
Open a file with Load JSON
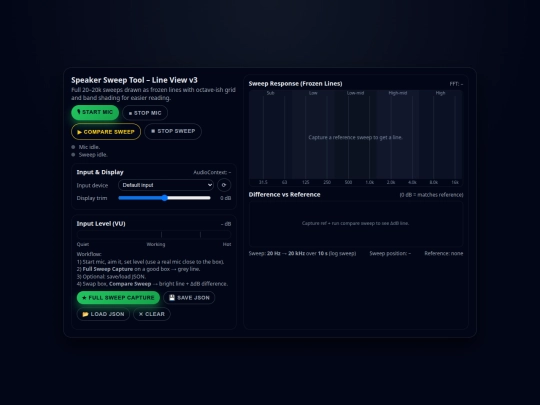point(103,314)
